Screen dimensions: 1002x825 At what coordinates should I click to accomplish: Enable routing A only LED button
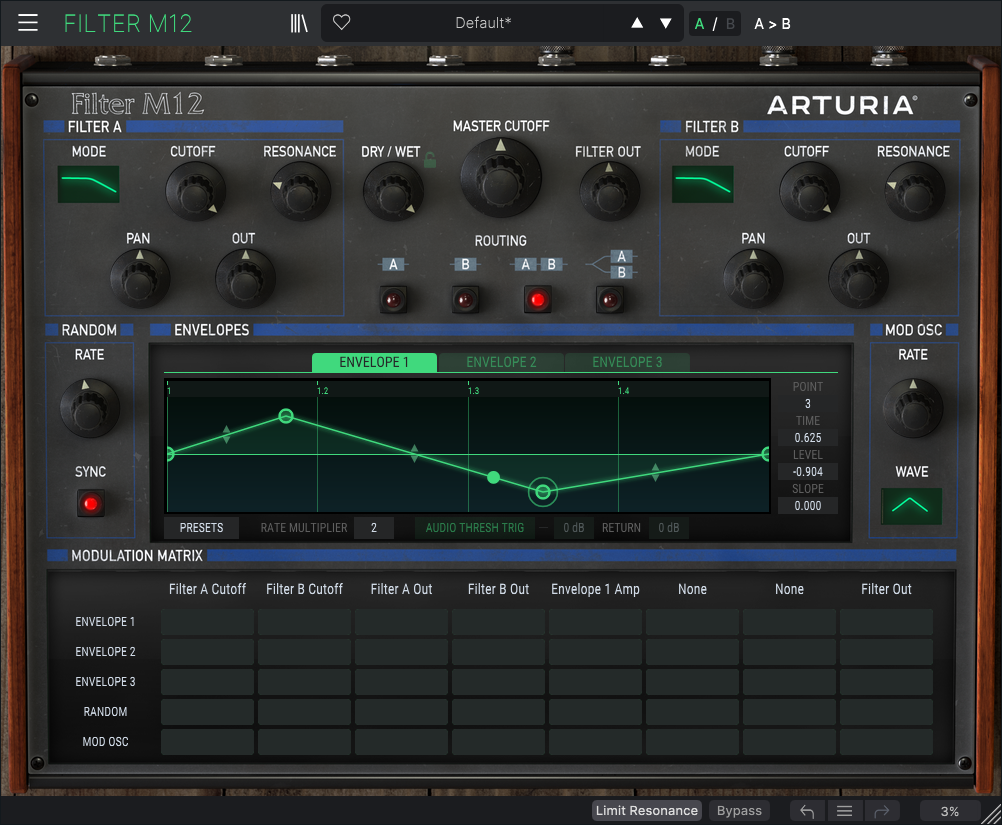(394, 299)
